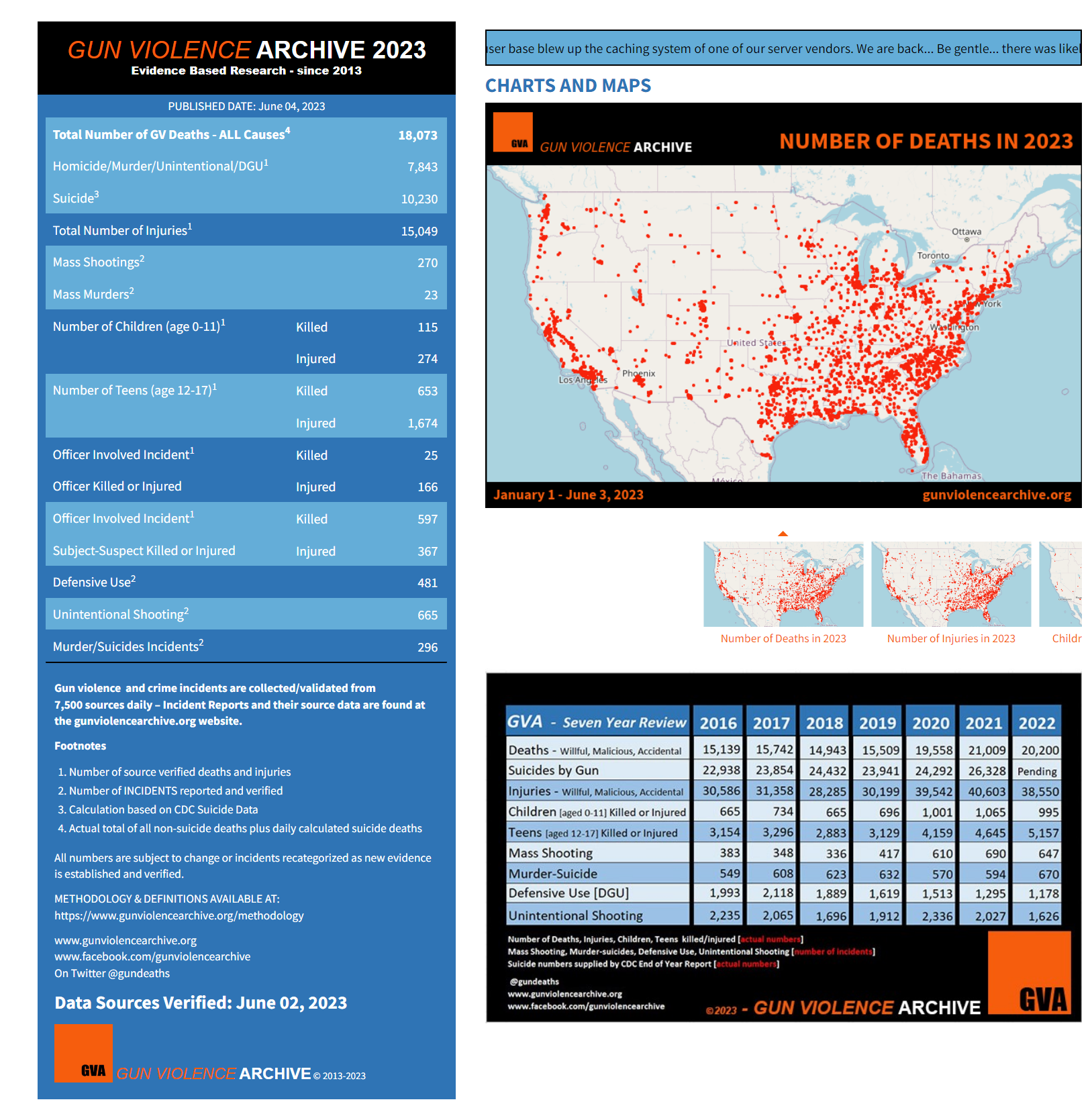Click the Defensive Use [DGU] row label

pyautogui.click(x=568, y=893)
